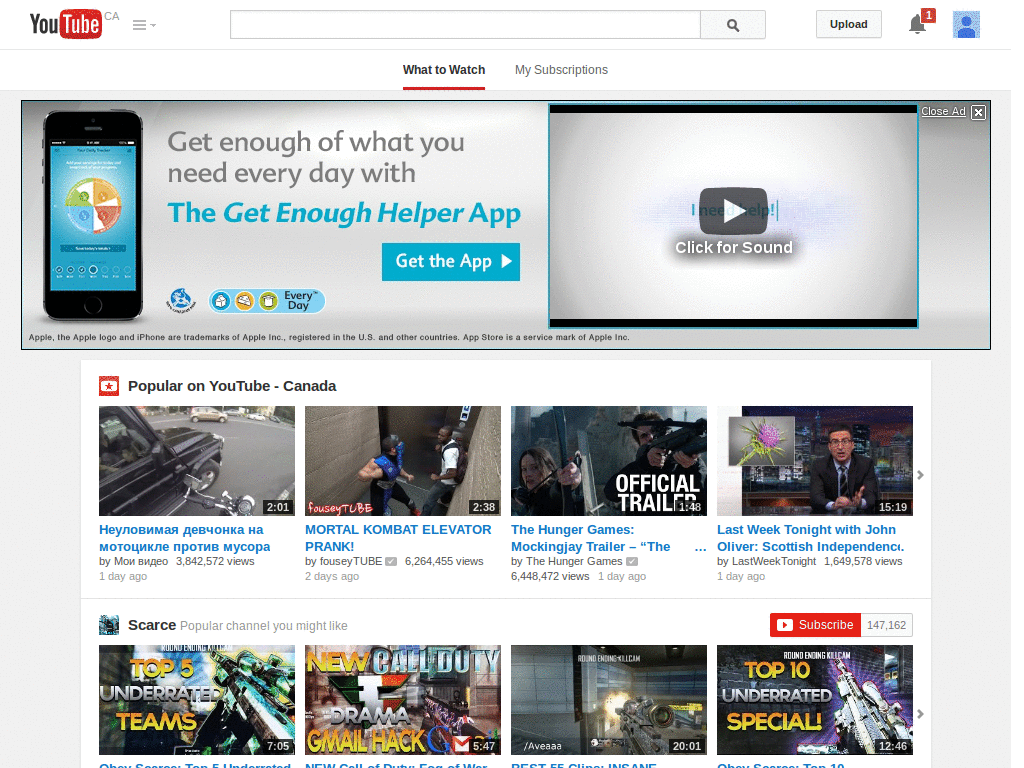Click the Every Day badge in the ad
Viewport: 1024px width, 768px height.
point(267,301)
